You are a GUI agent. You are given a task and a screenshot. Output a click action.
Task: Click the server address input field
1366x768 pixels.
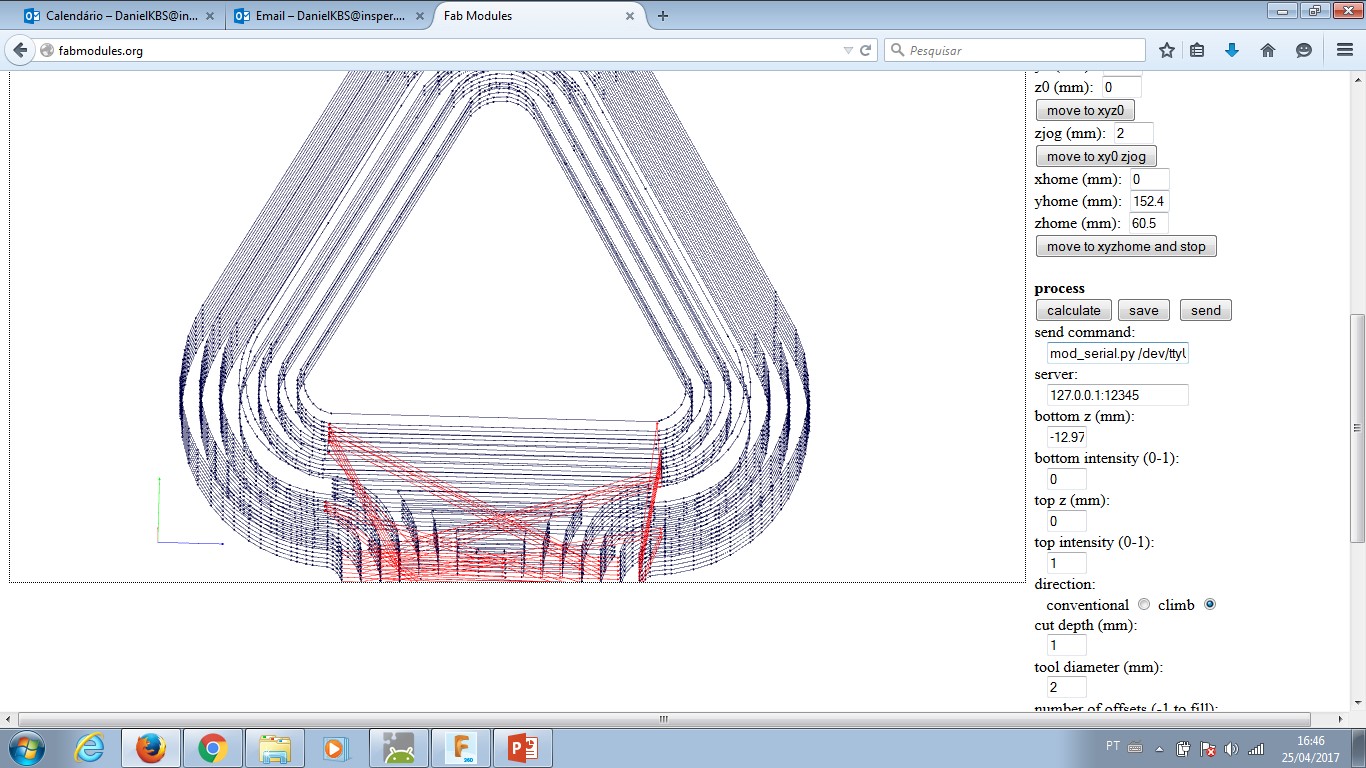coord(1117,395)
